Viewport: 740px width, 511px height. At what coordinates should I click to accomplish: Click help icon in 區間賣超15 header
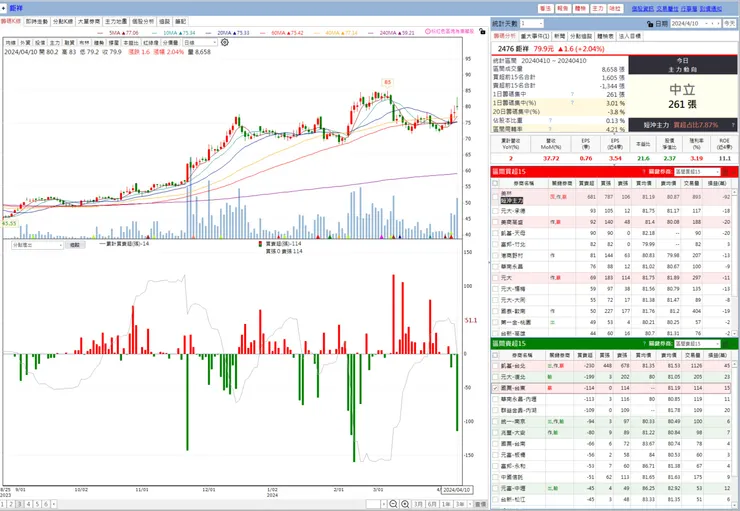pyautogui.click(x=644, y=343)
